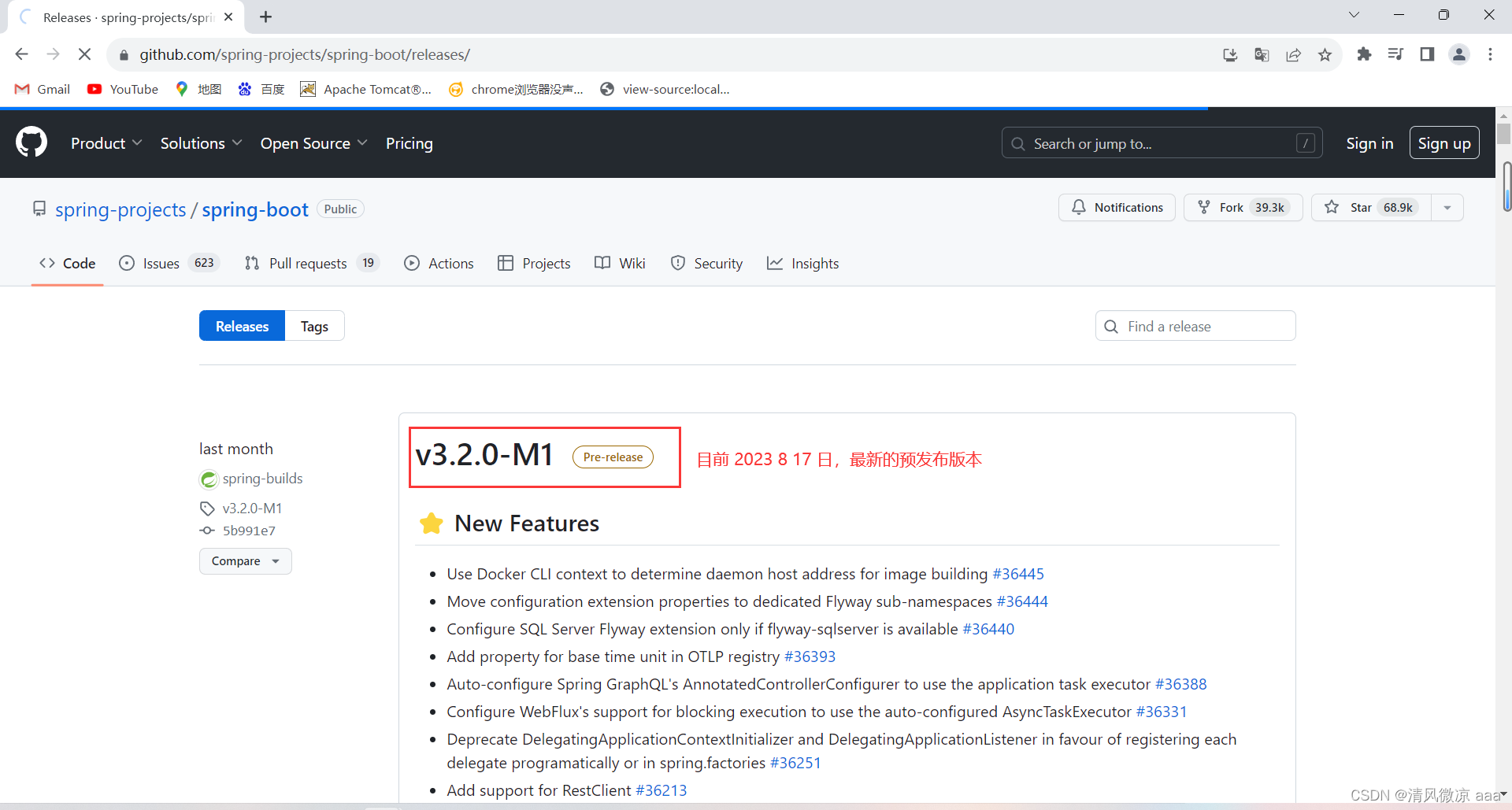Open the Pricing page
Viewport: 1512px width, 810px height.
[x=409, y=143]
